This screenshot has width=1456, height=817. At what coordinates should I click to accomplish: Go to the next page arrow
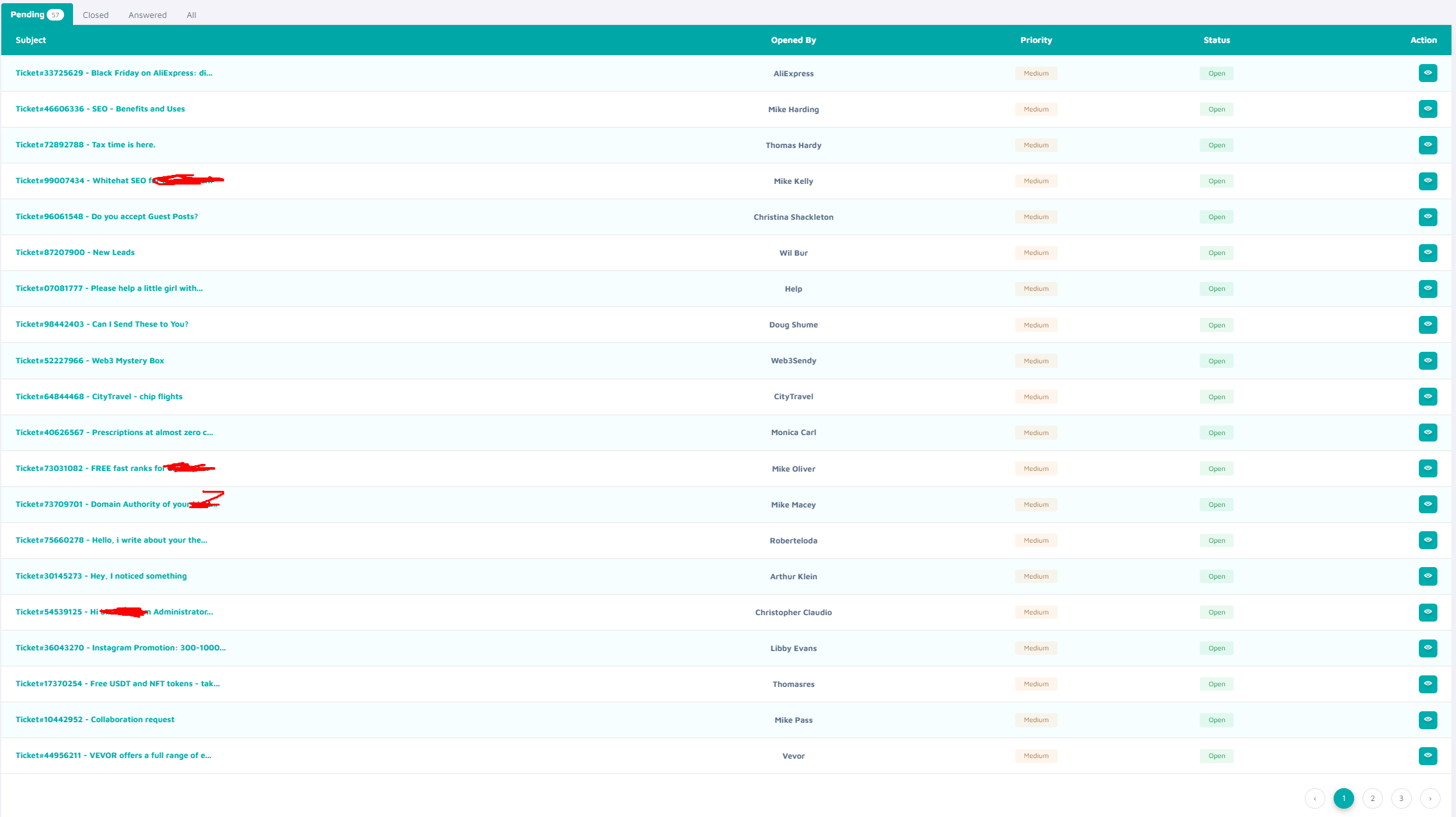1430,798
